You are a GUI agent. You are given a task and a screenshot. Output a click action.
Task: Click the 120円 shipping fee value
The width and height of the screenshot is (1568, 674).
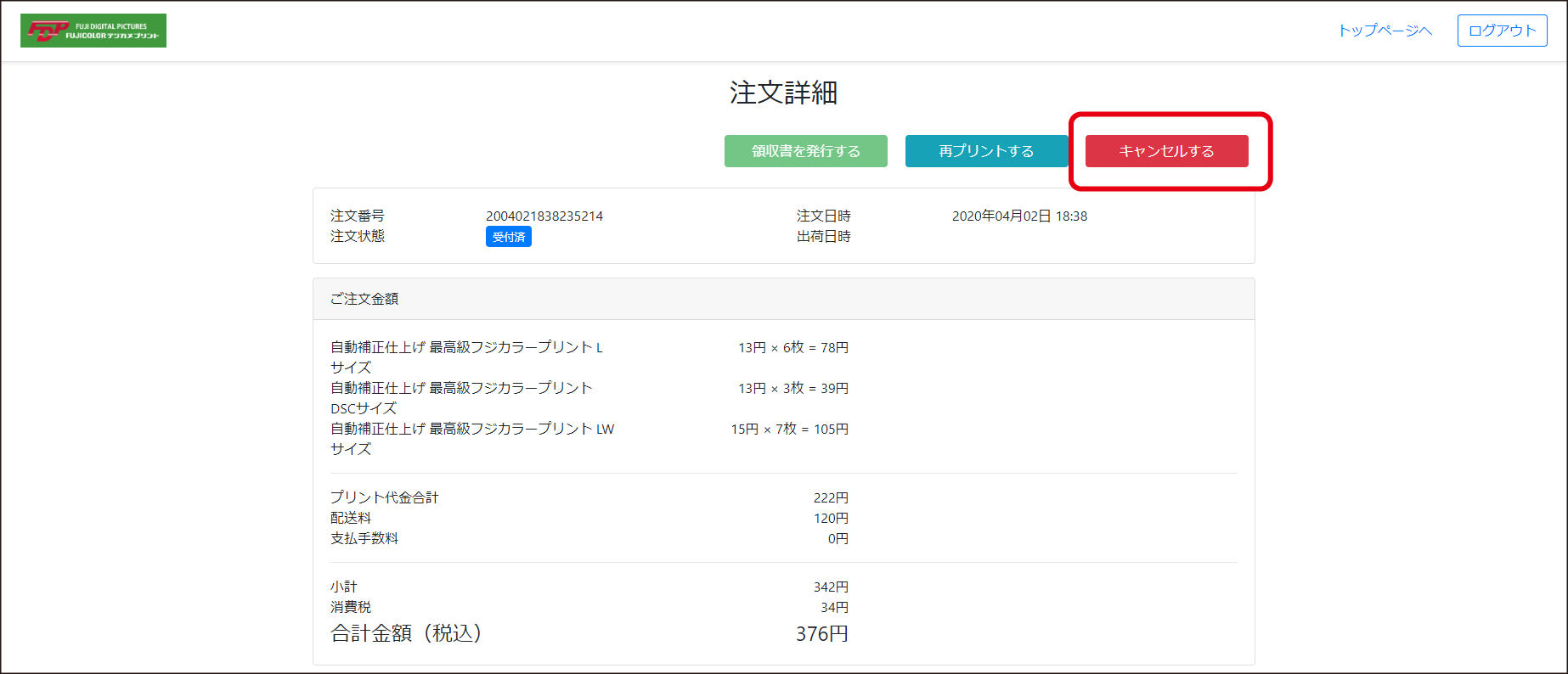point(831,518)
